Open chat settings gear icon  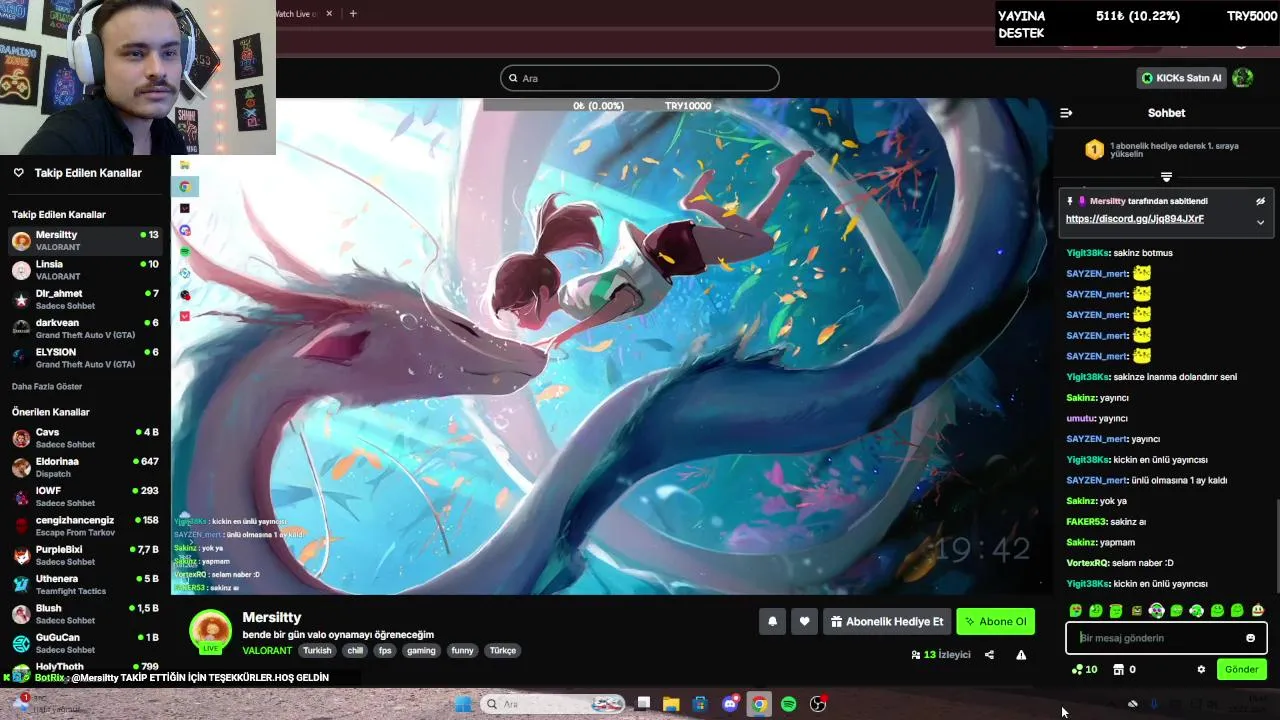coord(1201,669)
